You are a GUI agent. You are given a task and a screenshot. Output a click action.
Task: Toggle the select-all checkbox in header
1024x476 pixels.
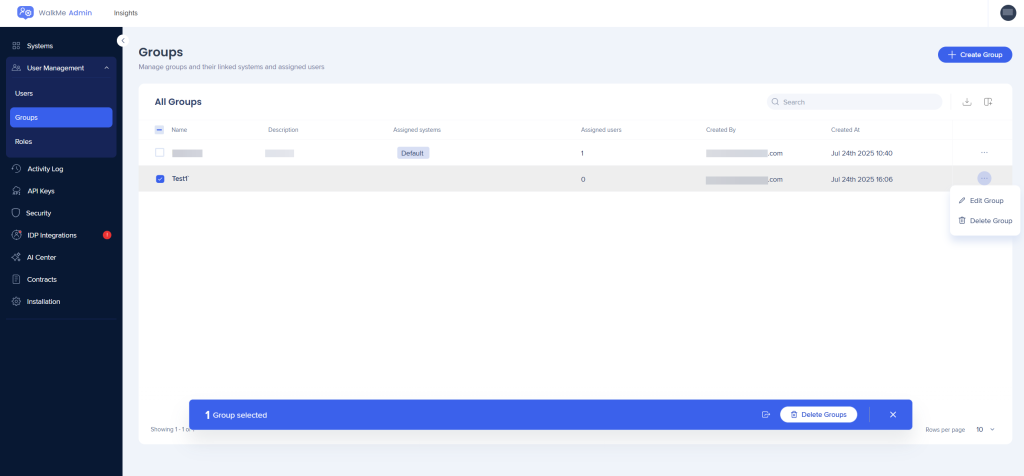coord(160,129)
